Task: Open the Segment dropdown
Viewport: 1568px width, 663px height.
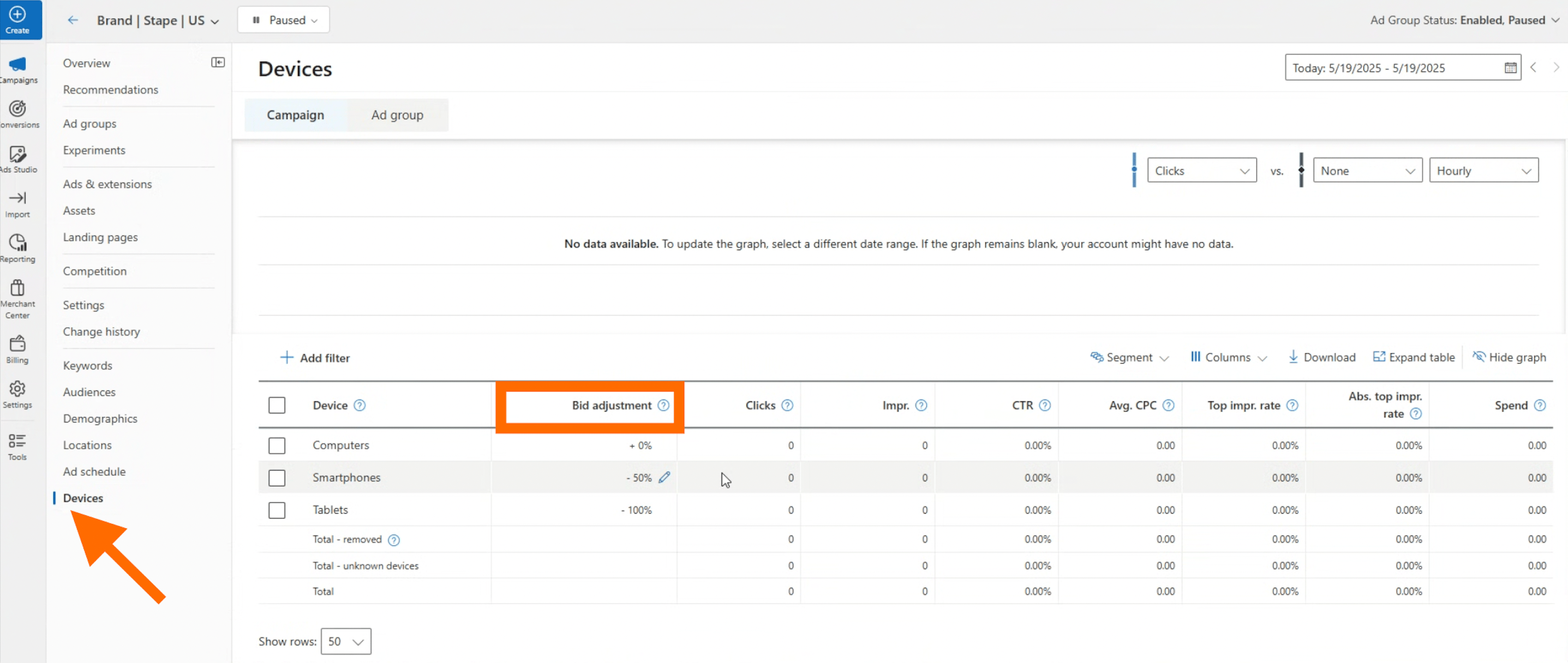Action: tap(1129, 358)
